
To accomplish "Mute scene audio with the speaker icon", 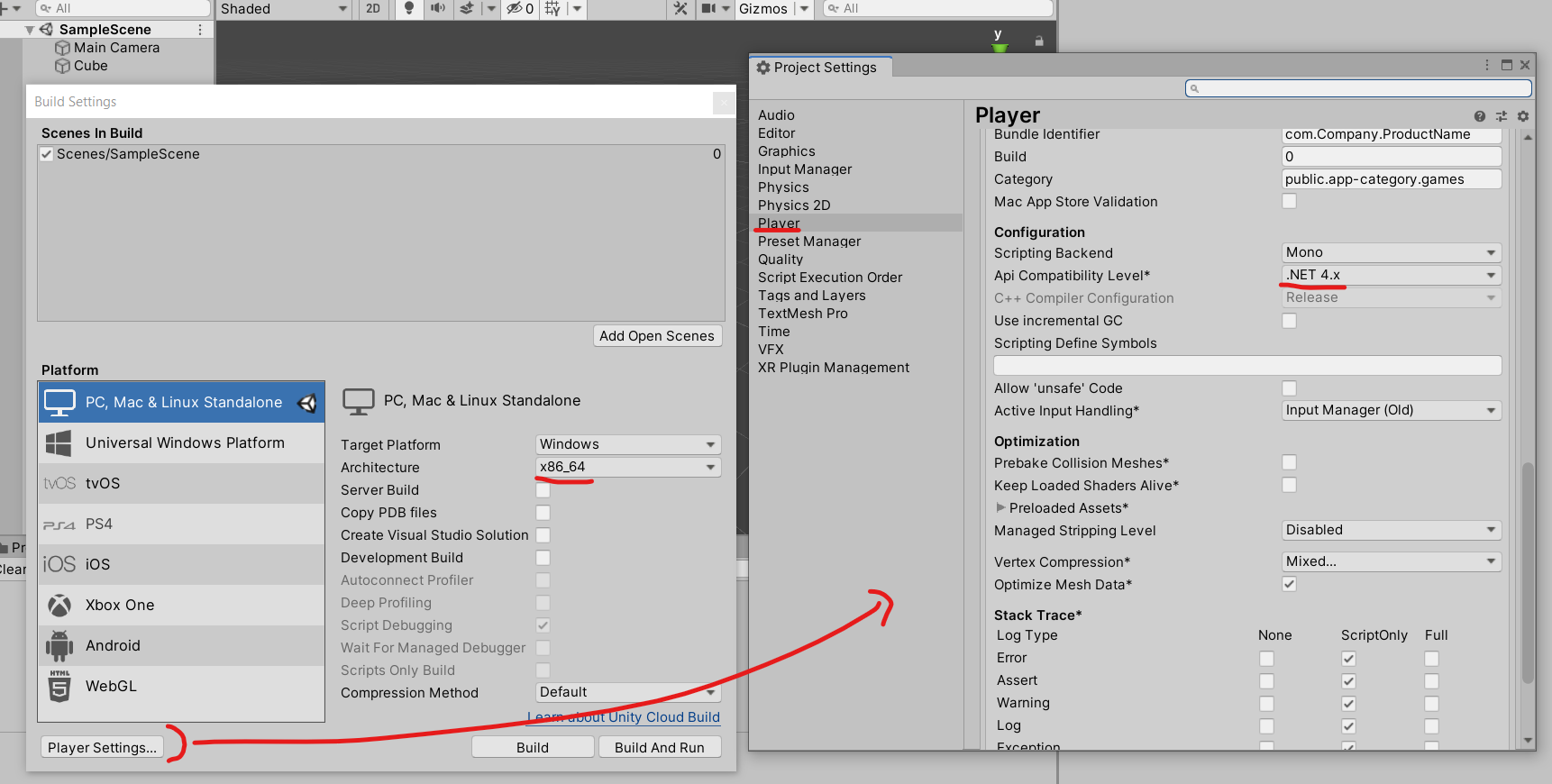I will [x=438, y=9].
